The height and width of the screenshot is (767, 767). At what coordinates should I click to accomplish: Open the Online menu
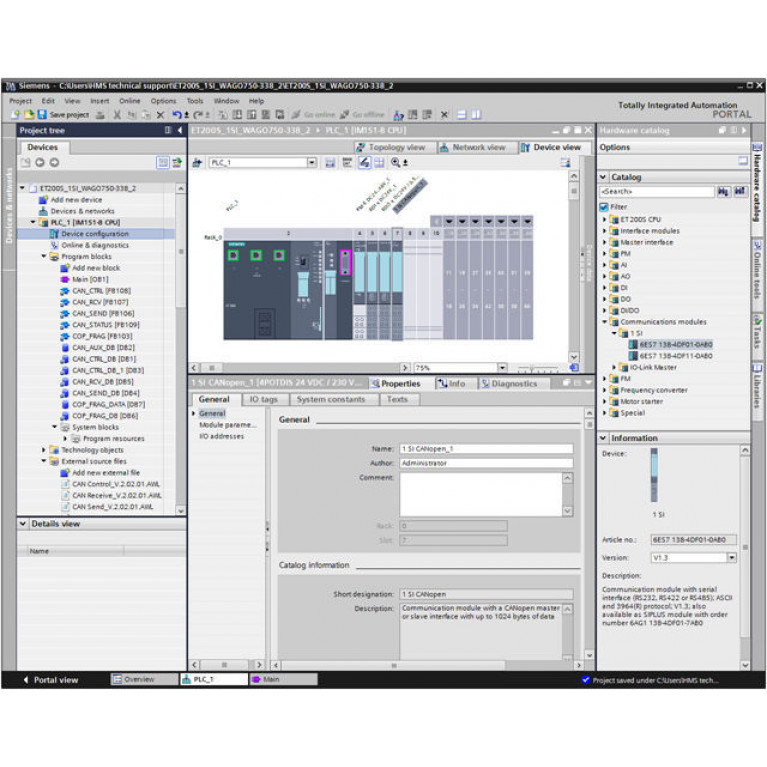point(130,101)
